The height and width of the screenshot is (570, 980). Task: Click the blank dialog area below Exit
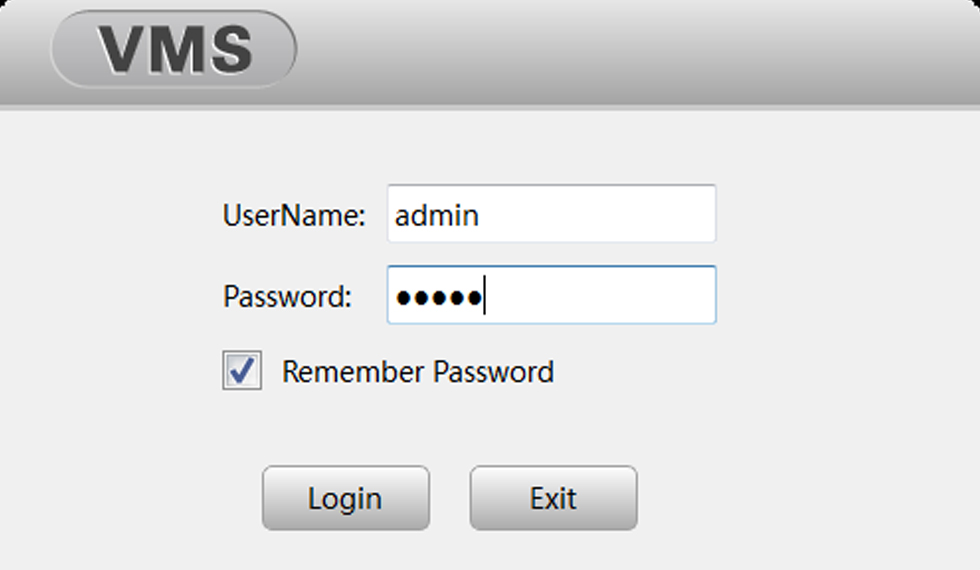pyautogui.click(x=554, y=551)
